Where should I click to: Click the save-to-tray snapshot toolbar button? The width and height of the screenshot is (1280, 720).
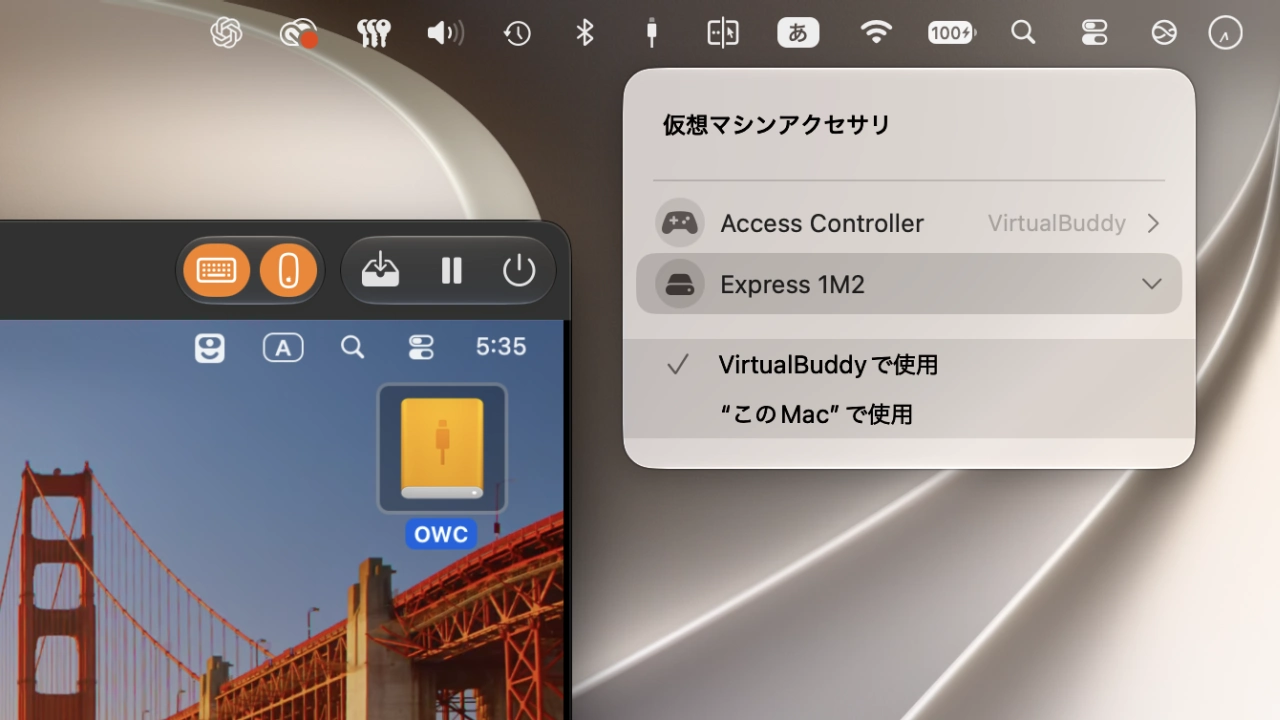click(x=380, y=270)
